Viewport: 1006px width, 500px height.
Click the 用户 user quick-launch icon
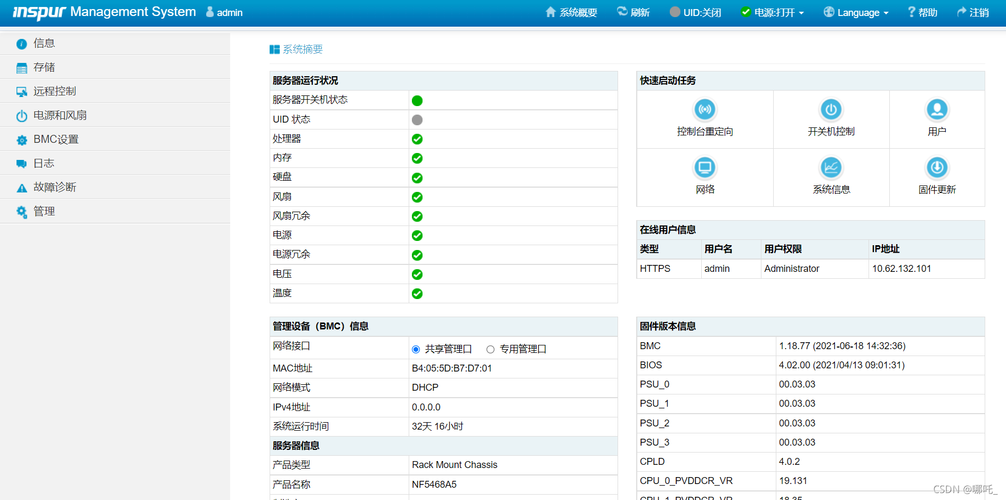tap(936, 109)
